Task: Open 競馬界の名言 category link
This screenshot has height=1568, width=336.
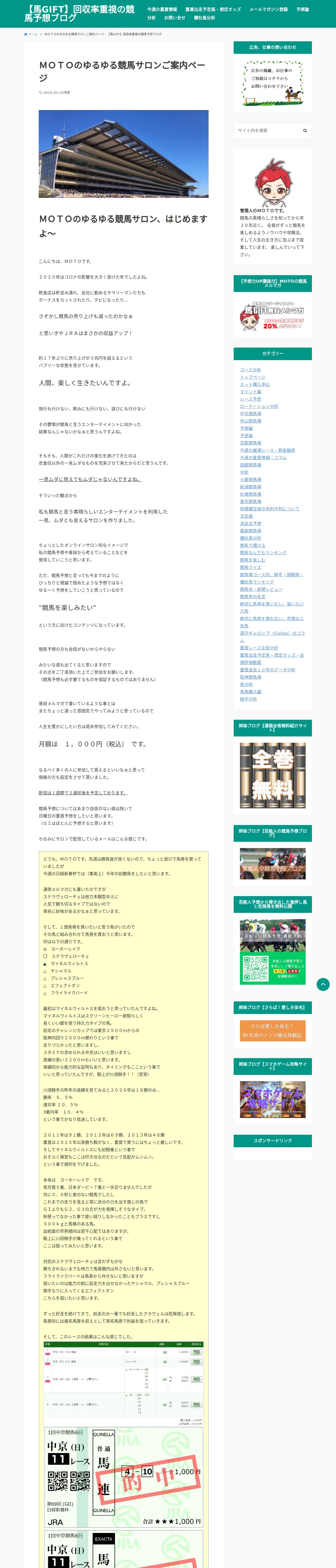Action: [x=253, y=597]
